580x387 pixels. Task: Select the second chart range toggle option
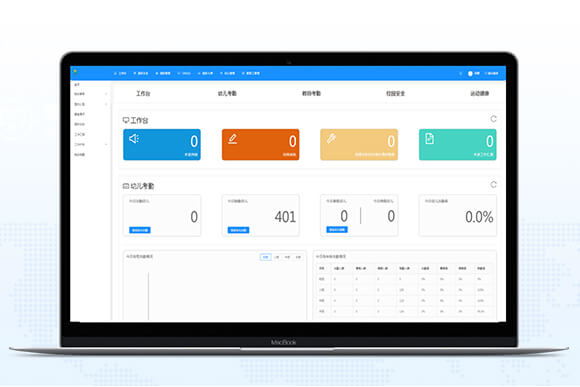click(277, 257)
